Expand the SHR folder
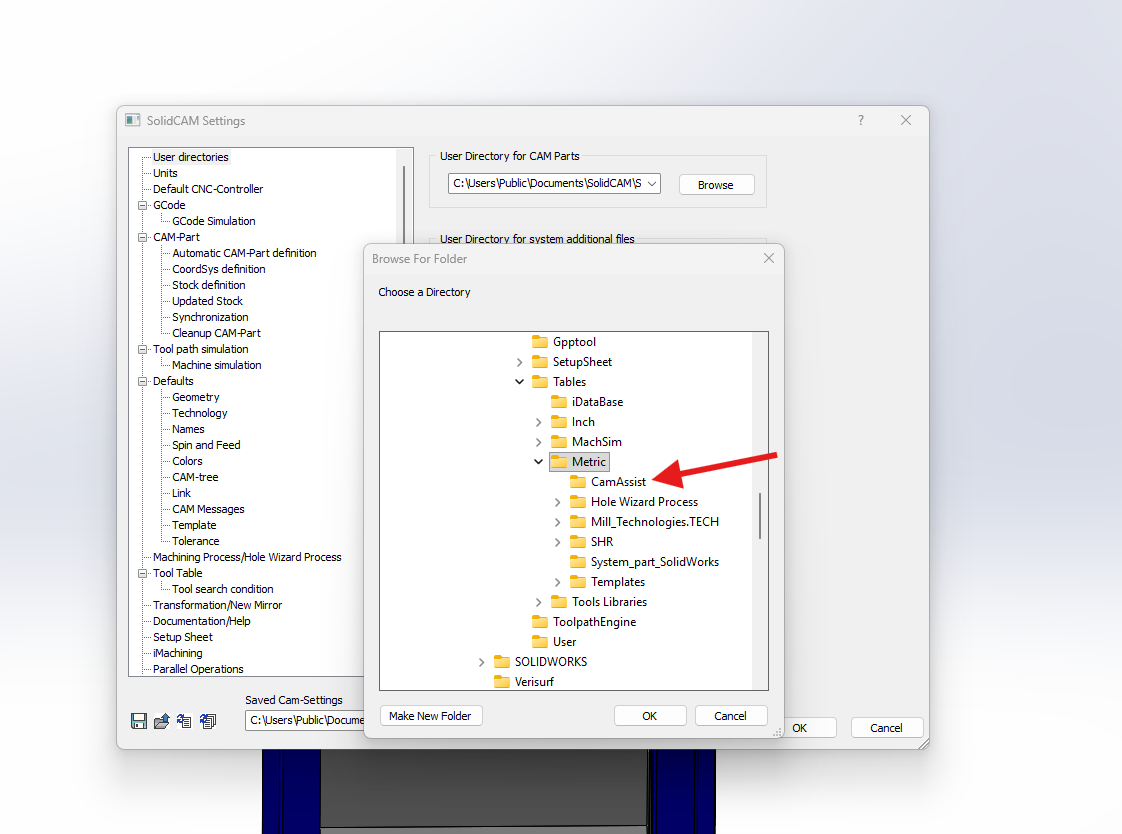The height and width of the screenshot is (834, 1122). [x=557, y=543]
